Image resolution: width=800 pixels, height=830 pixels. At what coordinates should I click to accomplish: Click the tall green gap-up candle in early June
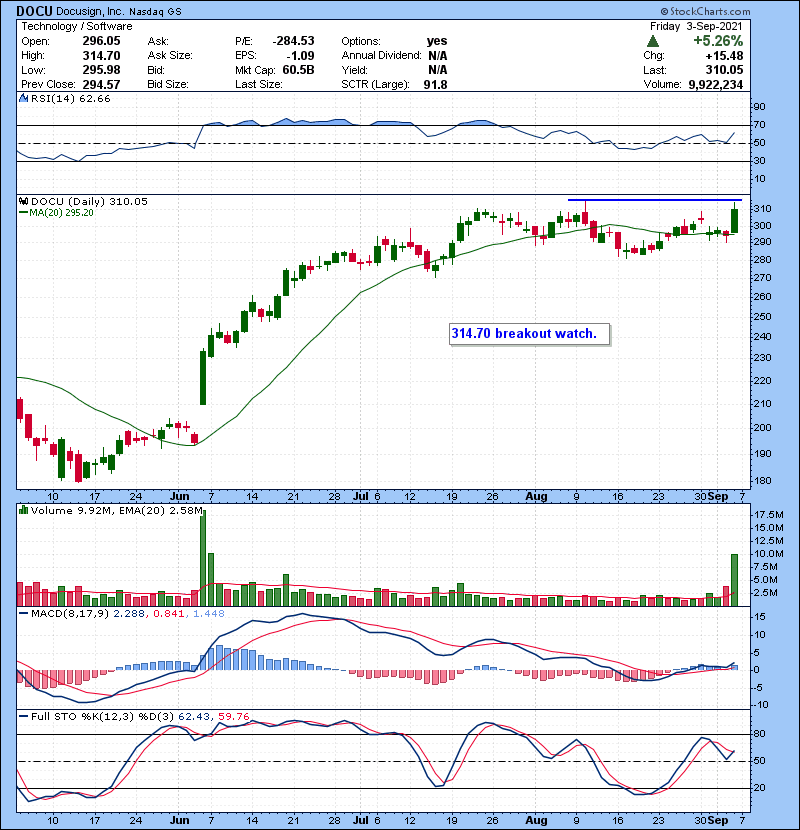[203, 377]
